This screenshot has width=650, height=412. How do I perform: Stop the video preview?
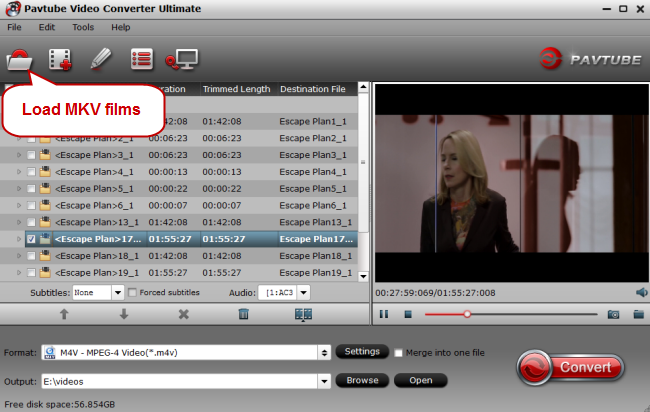(x=408, y=315)
